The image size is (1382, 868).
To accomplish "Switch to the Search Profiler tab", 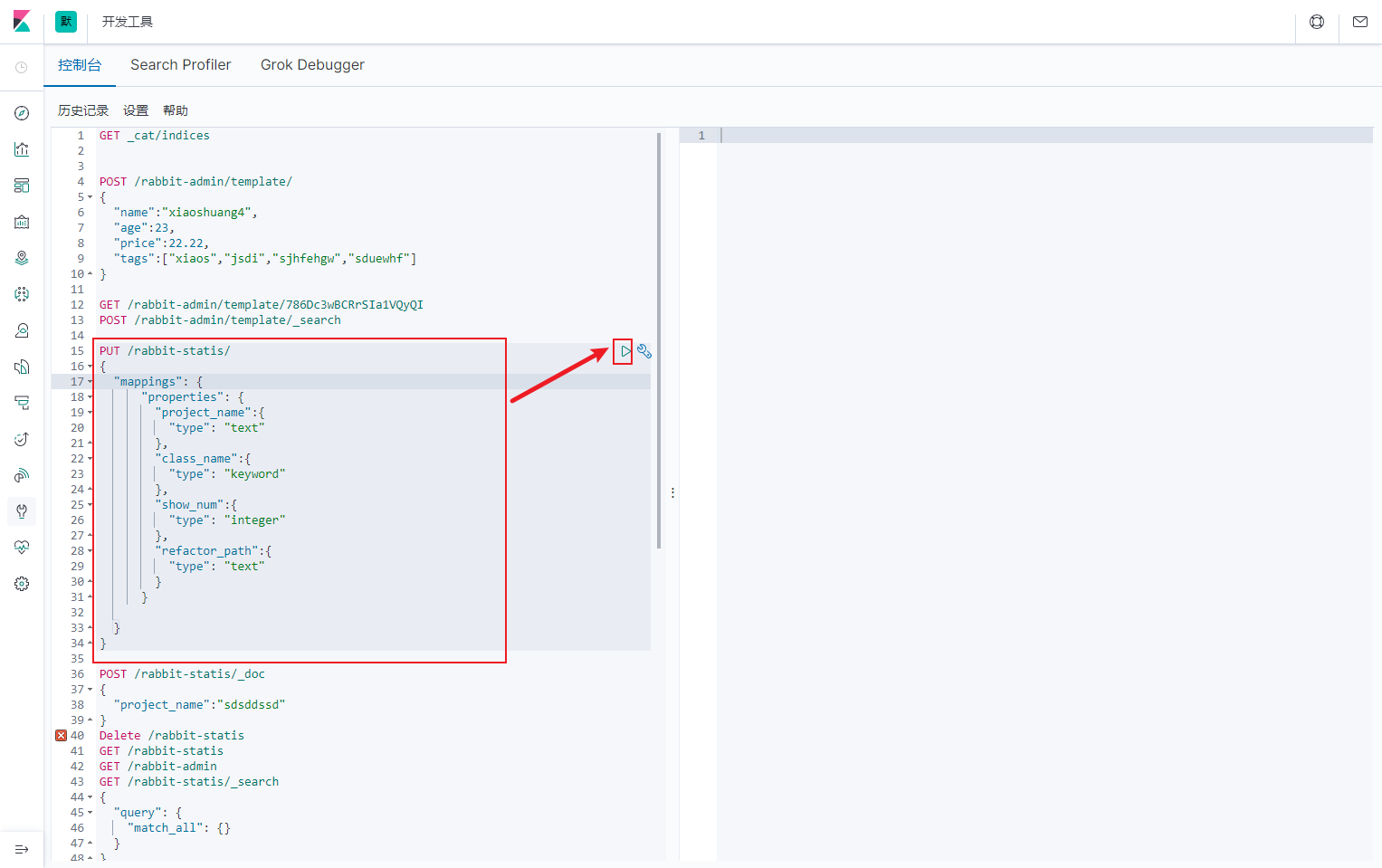I will (x=180, y=64).
